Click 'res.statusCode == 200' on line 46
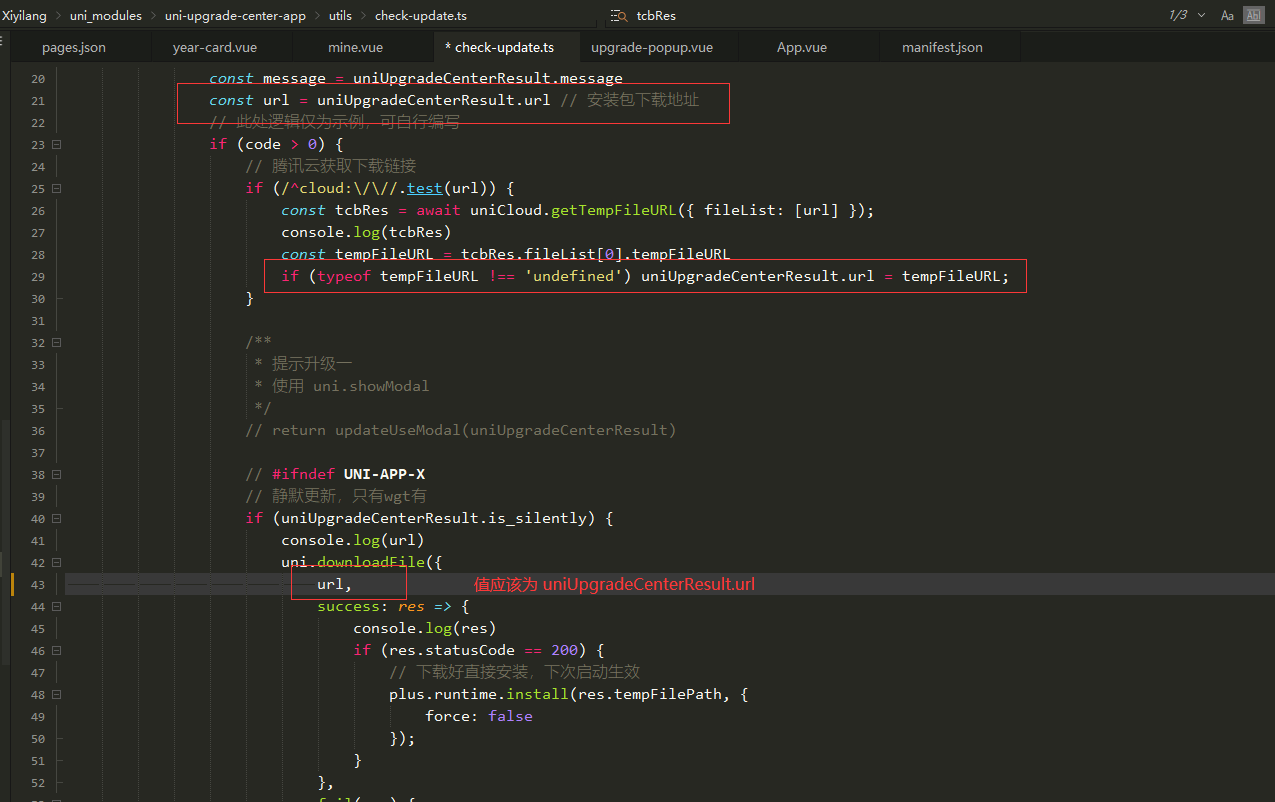The height and width of the screenshot is (802, 1275). coord(483,650)
